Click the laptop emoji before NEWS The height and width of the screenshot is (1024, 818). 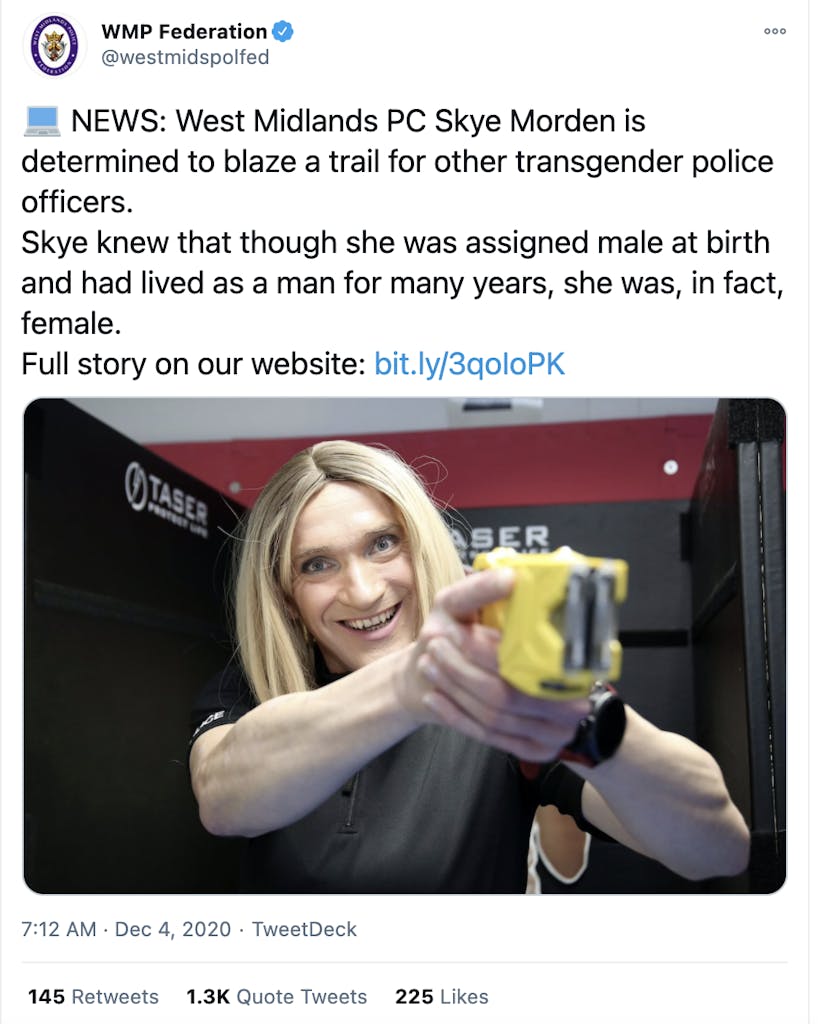coord(42,121)
